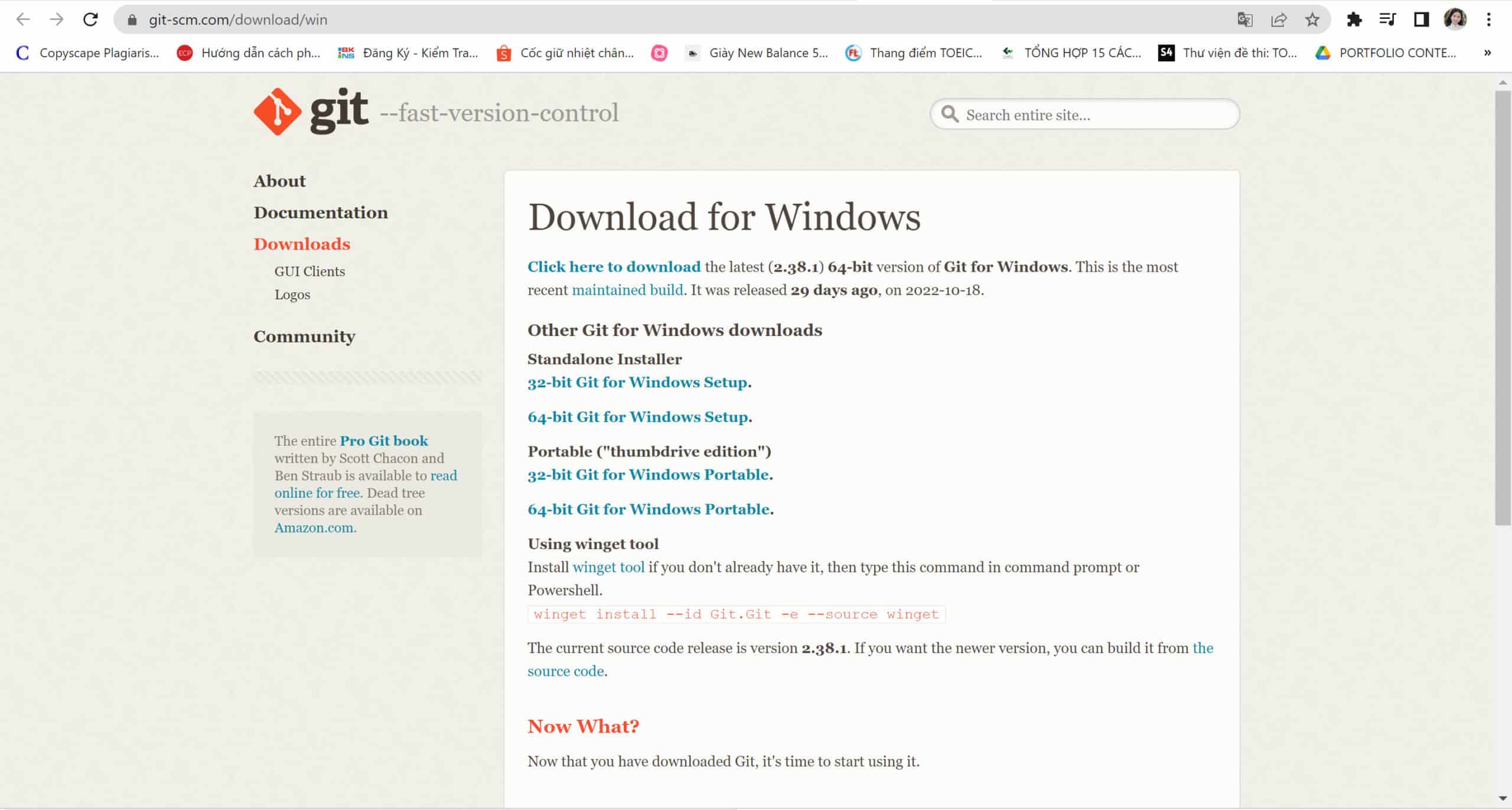Click the '--fast-version-control' tagline
Viewport: 1512px width, 810px height.
coord(499,113)
